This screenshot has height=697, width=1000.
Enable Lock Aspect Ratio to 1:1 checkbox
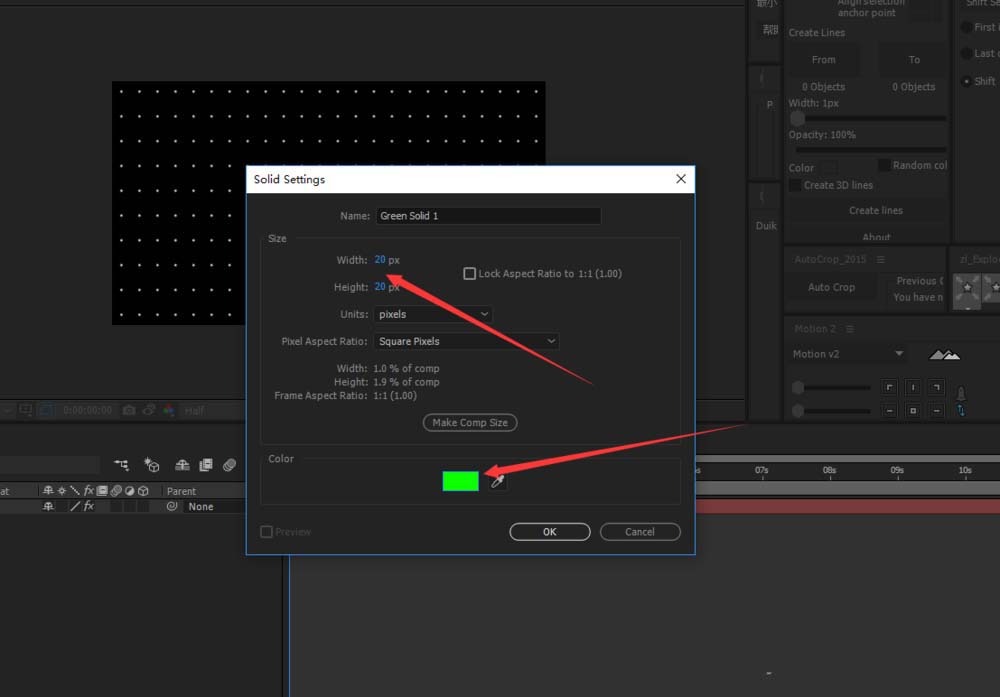click(x=469, y=274)
